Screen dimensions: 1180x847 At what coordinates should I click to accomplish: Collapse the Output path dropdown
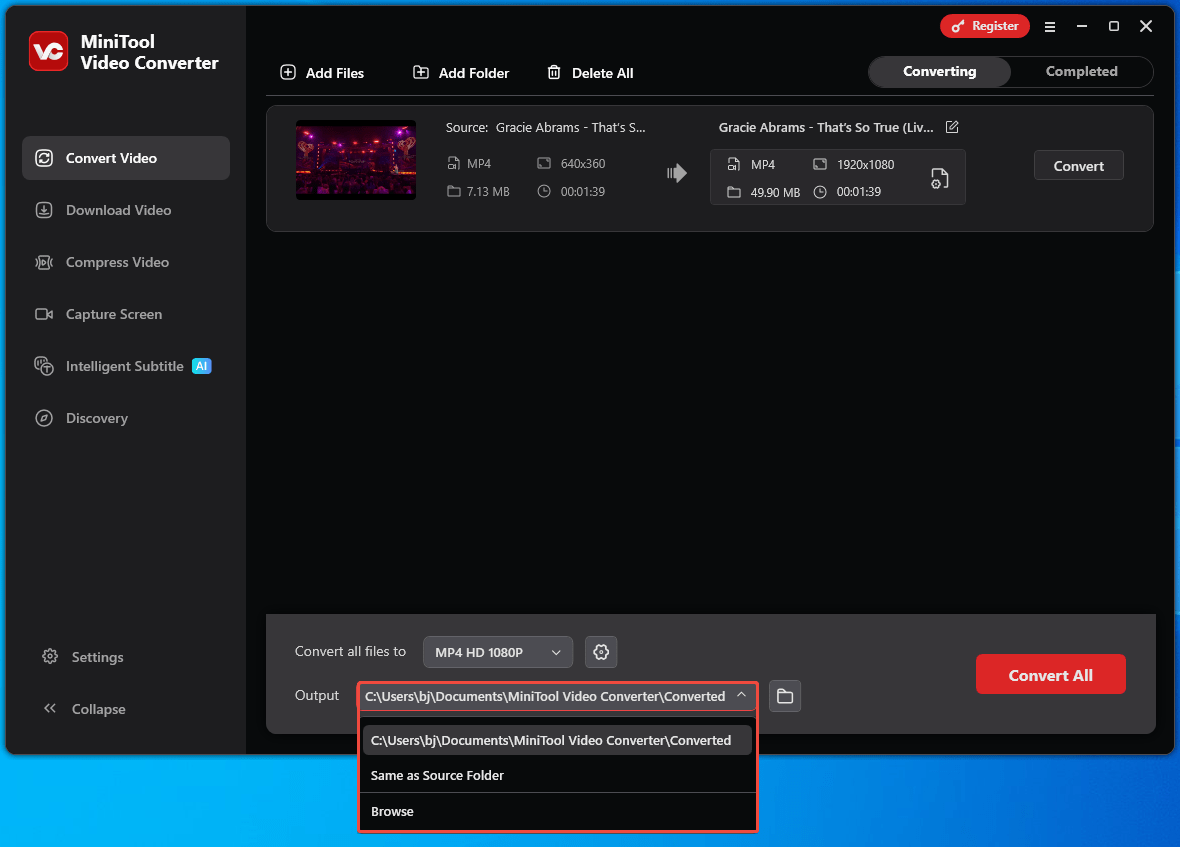coord(741,696)
